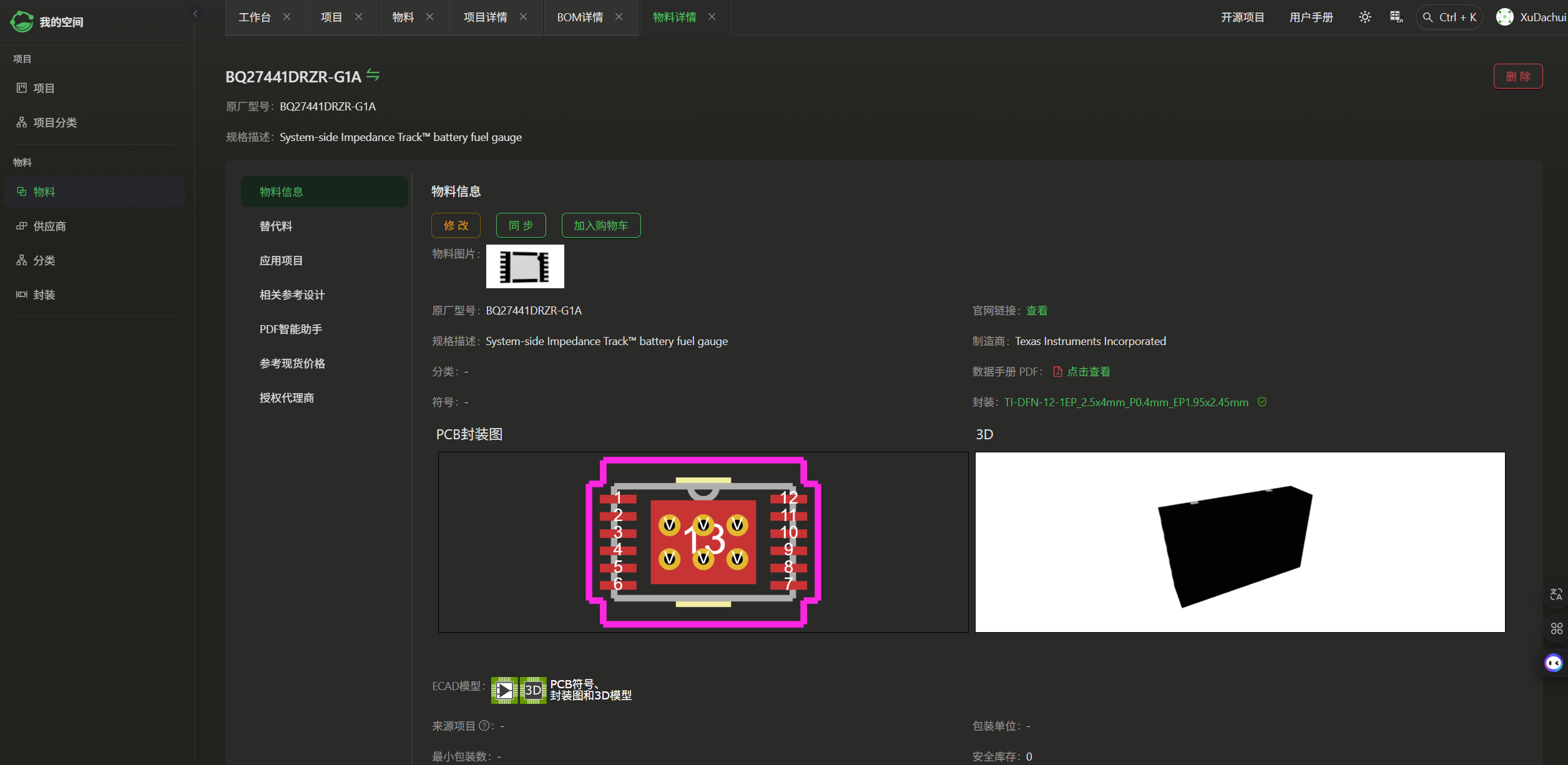Open the ECAD 3D model icon
The height and width of the screenshot is (765, 1568).
click(533, 690)
